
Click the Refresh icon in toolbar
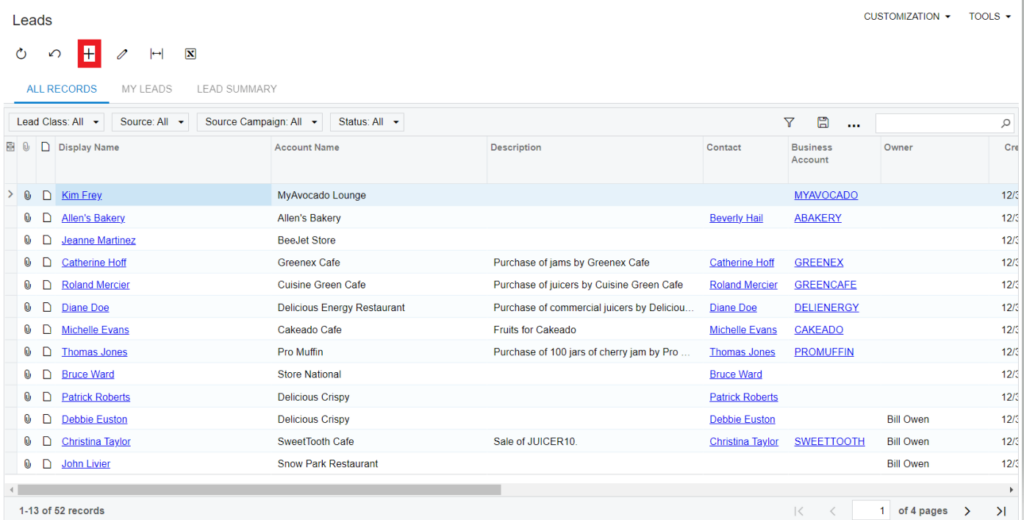click(x=21, y=54)
